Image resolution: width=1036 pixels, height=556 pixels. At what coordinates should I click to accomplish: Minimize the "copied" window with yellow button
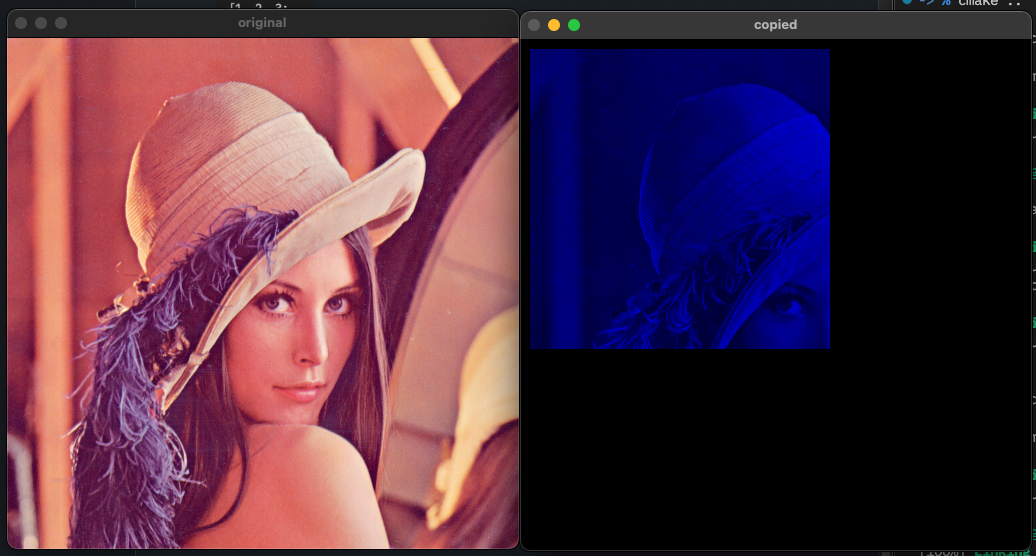tap(554, 25)
